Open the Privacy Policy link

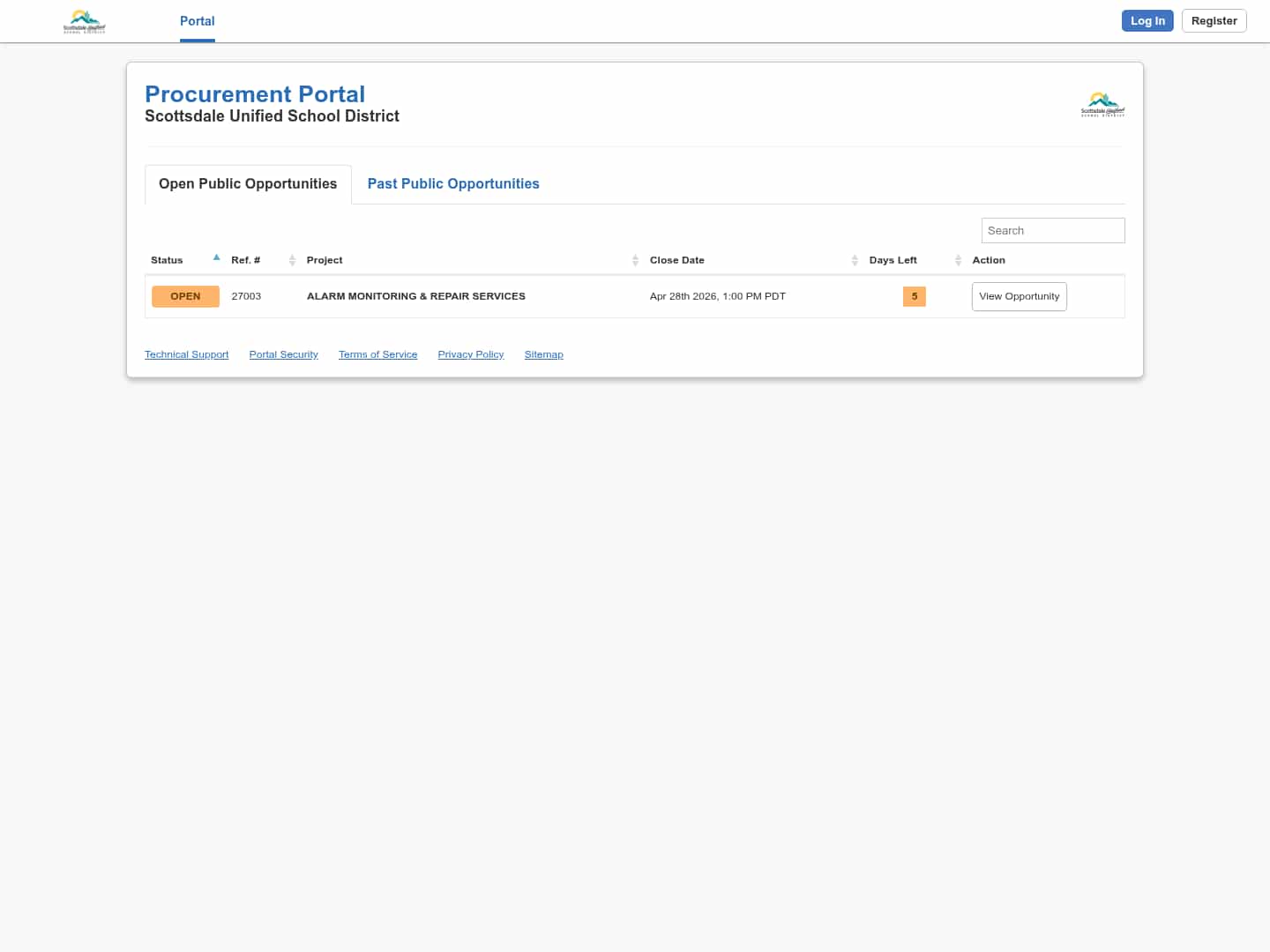click(x=470, y=354)
